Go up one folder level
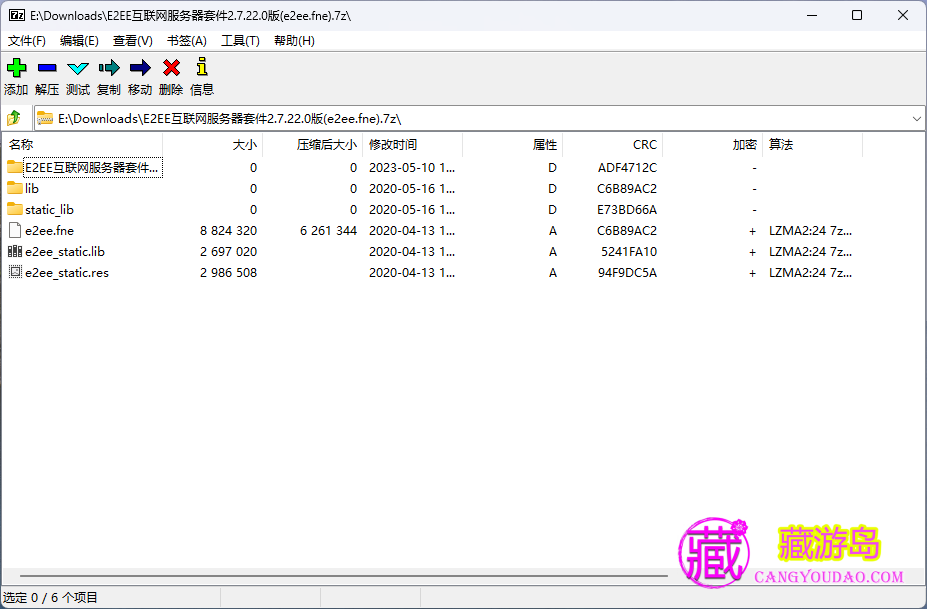The height and width of the screenshot is (609, 927). click(x=14, y=118)
